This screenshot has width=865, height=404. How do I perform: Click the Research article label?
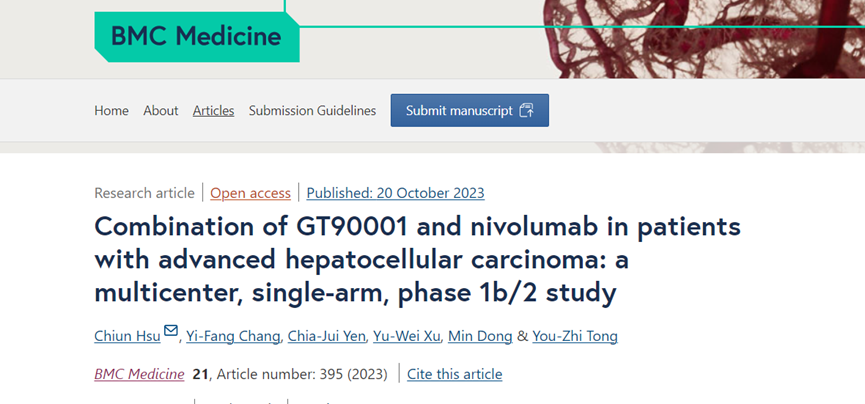(x=144, y=193)
